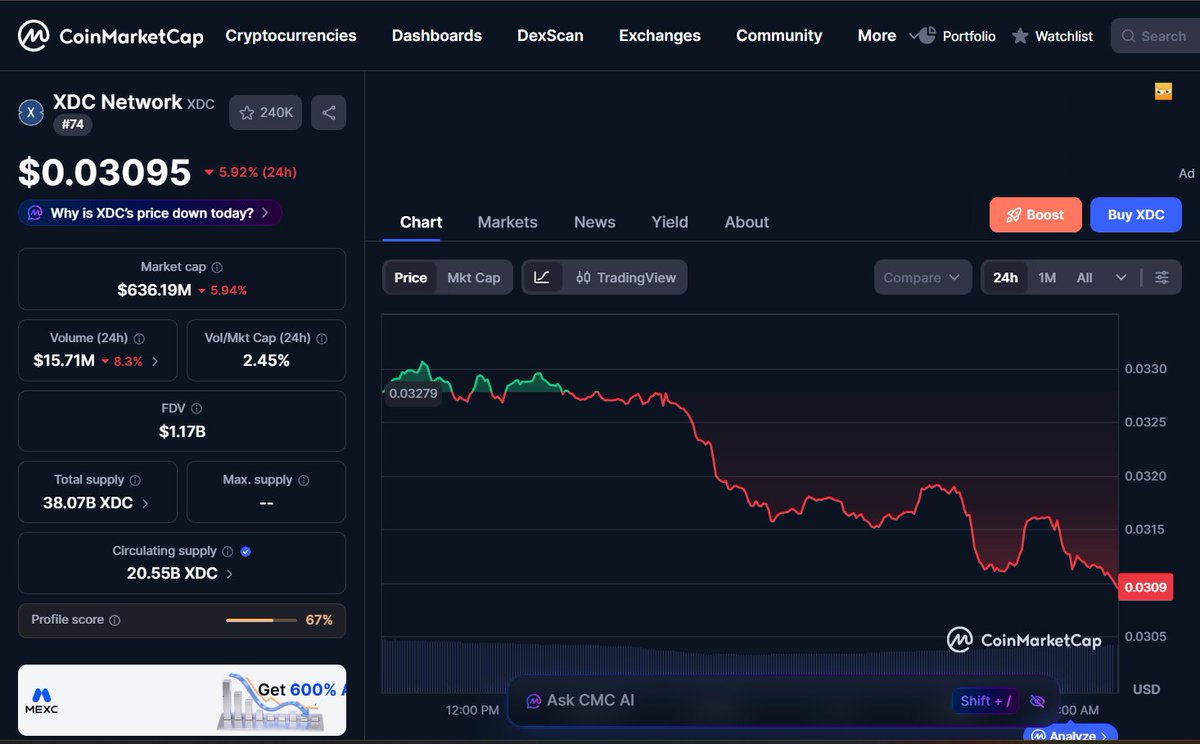Click the candlestick TradingView icon

(x=583, y=277)
